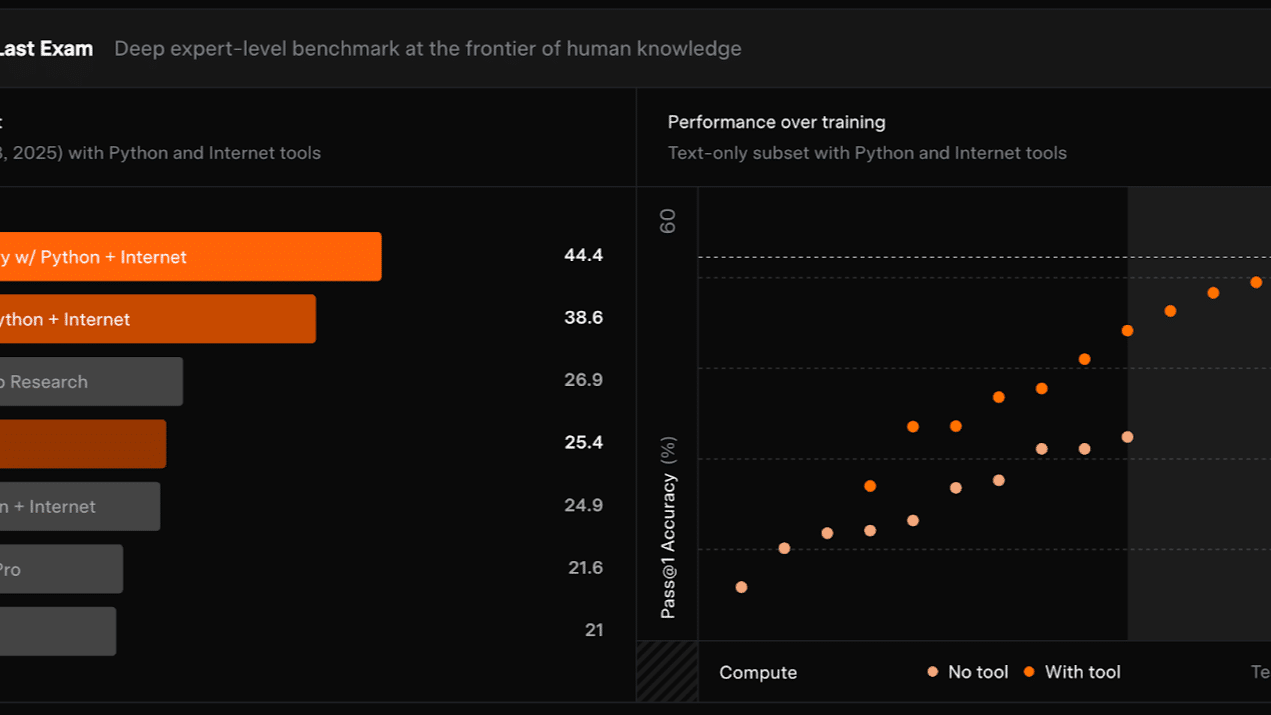Click the lowest leftmost No tool data point

point(741,587)
